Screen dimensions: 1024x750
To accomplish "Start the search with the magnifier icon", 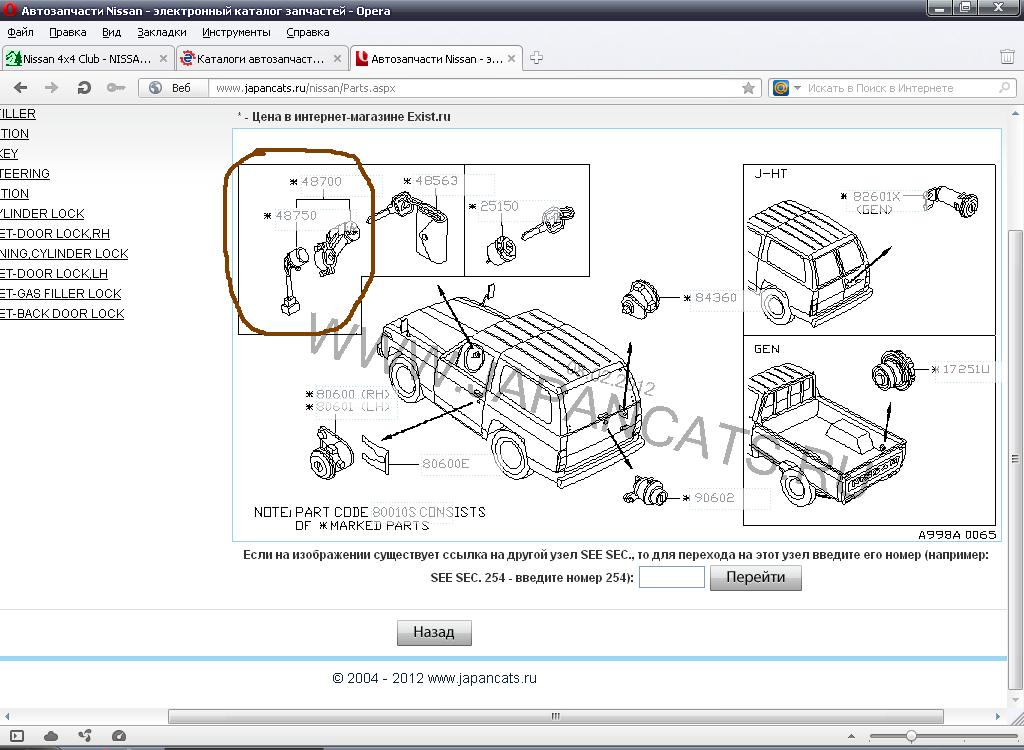I will coord(1004,88).
